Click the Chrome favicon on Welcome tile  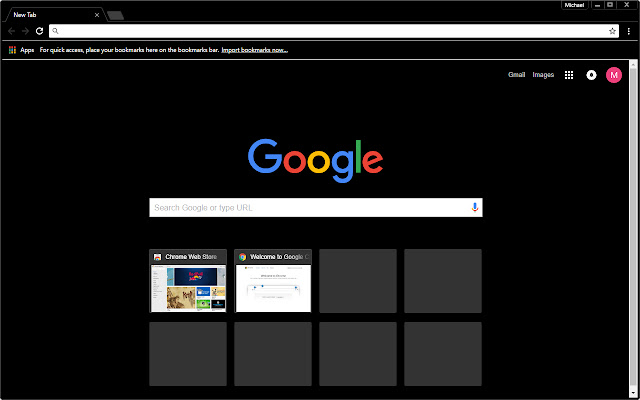click(x=242, y=257)
